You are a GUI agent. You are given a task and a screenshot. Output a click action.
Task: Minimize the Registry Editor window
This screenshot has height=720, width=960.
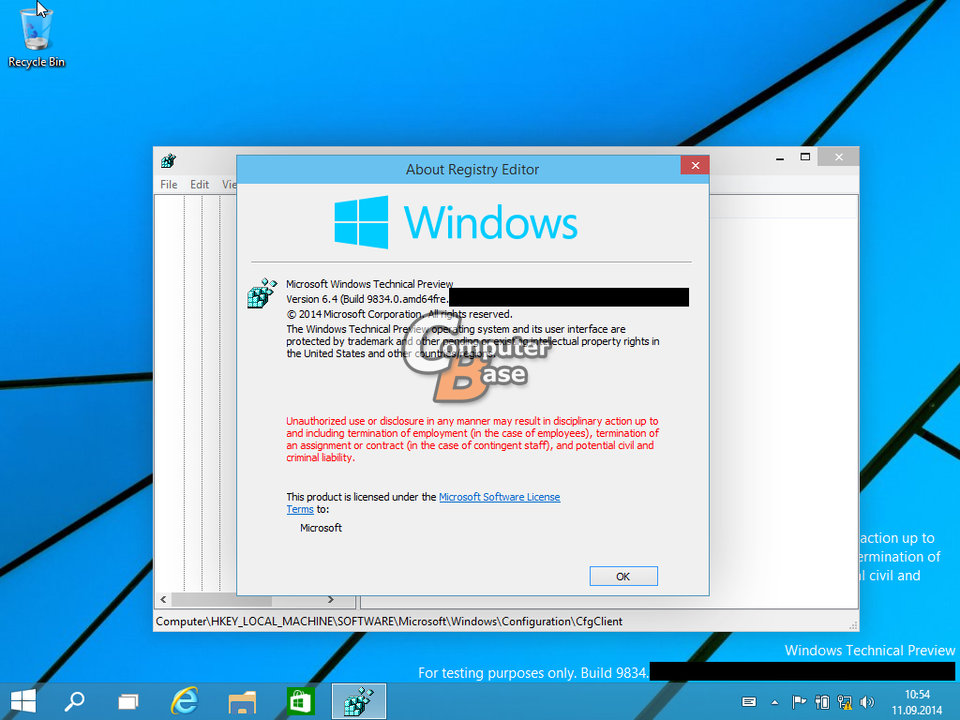tap(779, 158)
